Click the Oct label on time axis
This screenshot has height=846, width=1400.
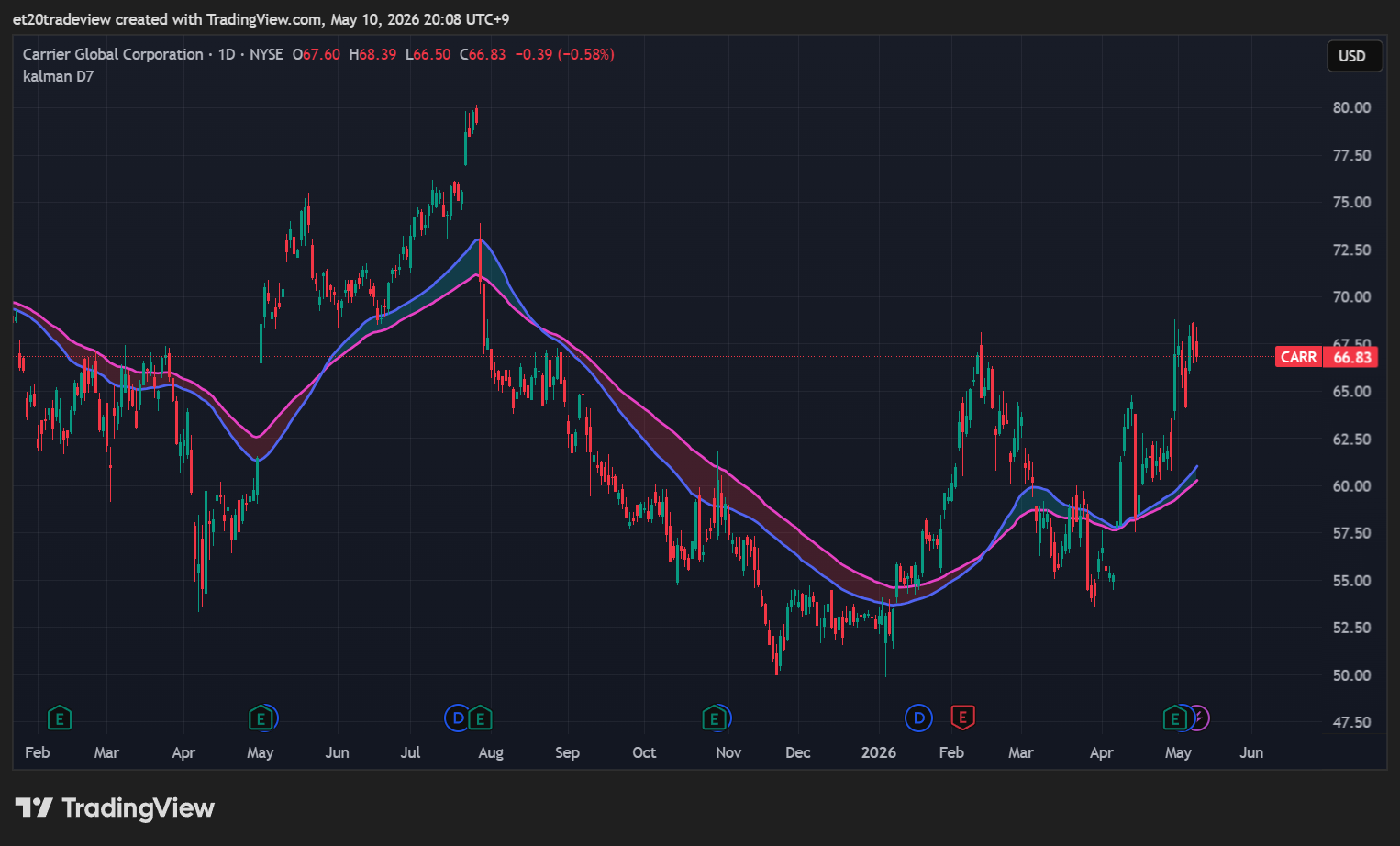[644, 752]
